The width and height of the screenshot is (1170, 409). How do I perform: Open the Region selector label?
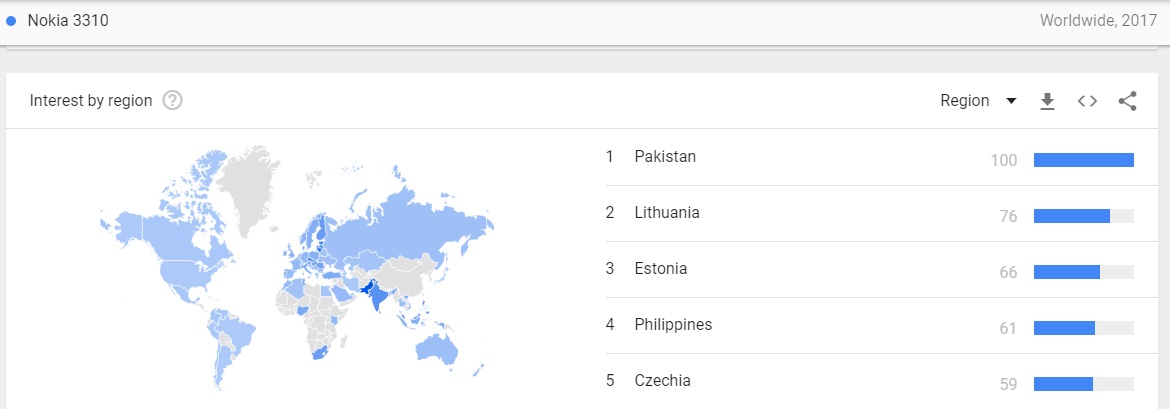pos(965,101)
